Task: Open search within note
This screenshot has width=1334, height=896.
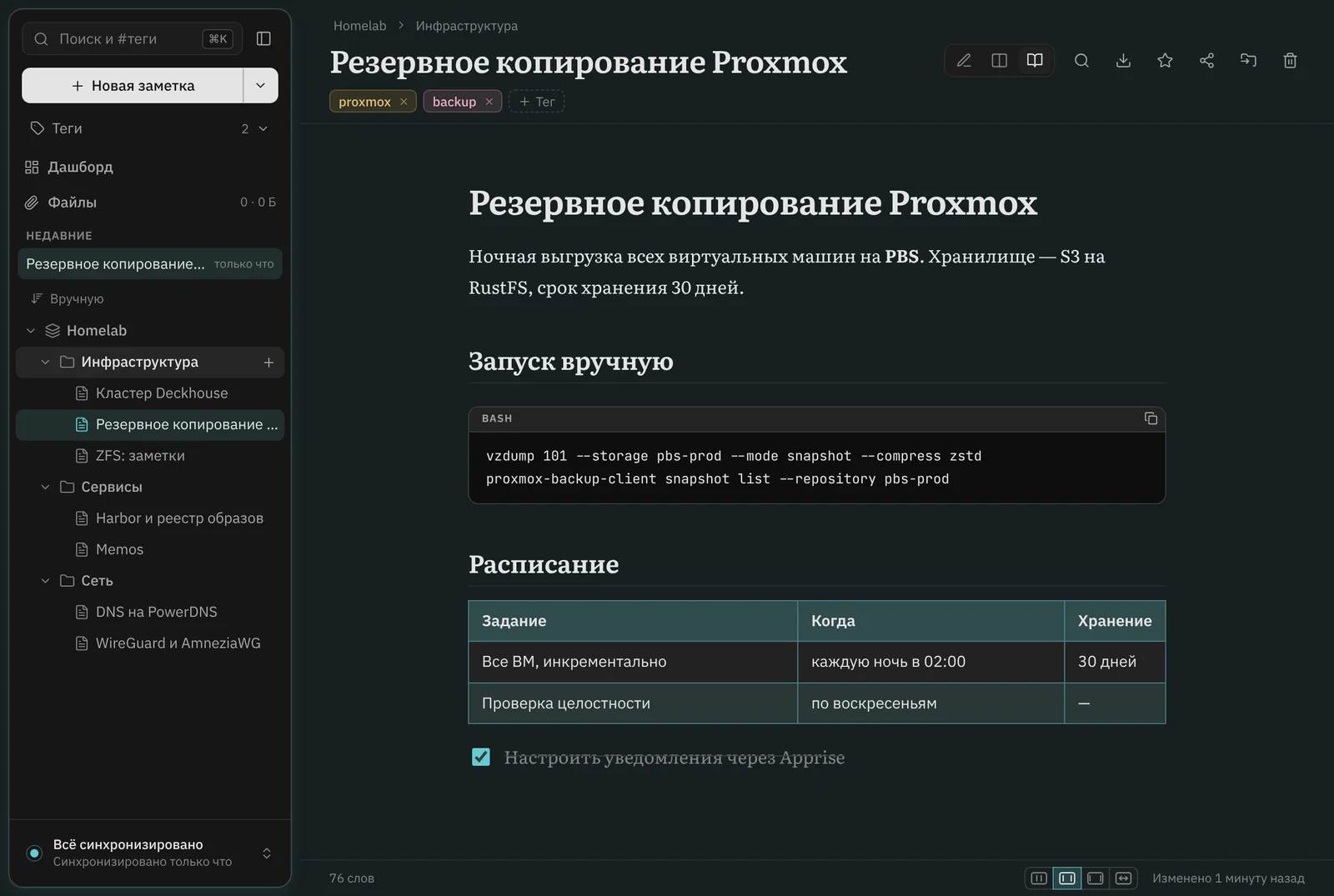Action: click(1081, 60)
